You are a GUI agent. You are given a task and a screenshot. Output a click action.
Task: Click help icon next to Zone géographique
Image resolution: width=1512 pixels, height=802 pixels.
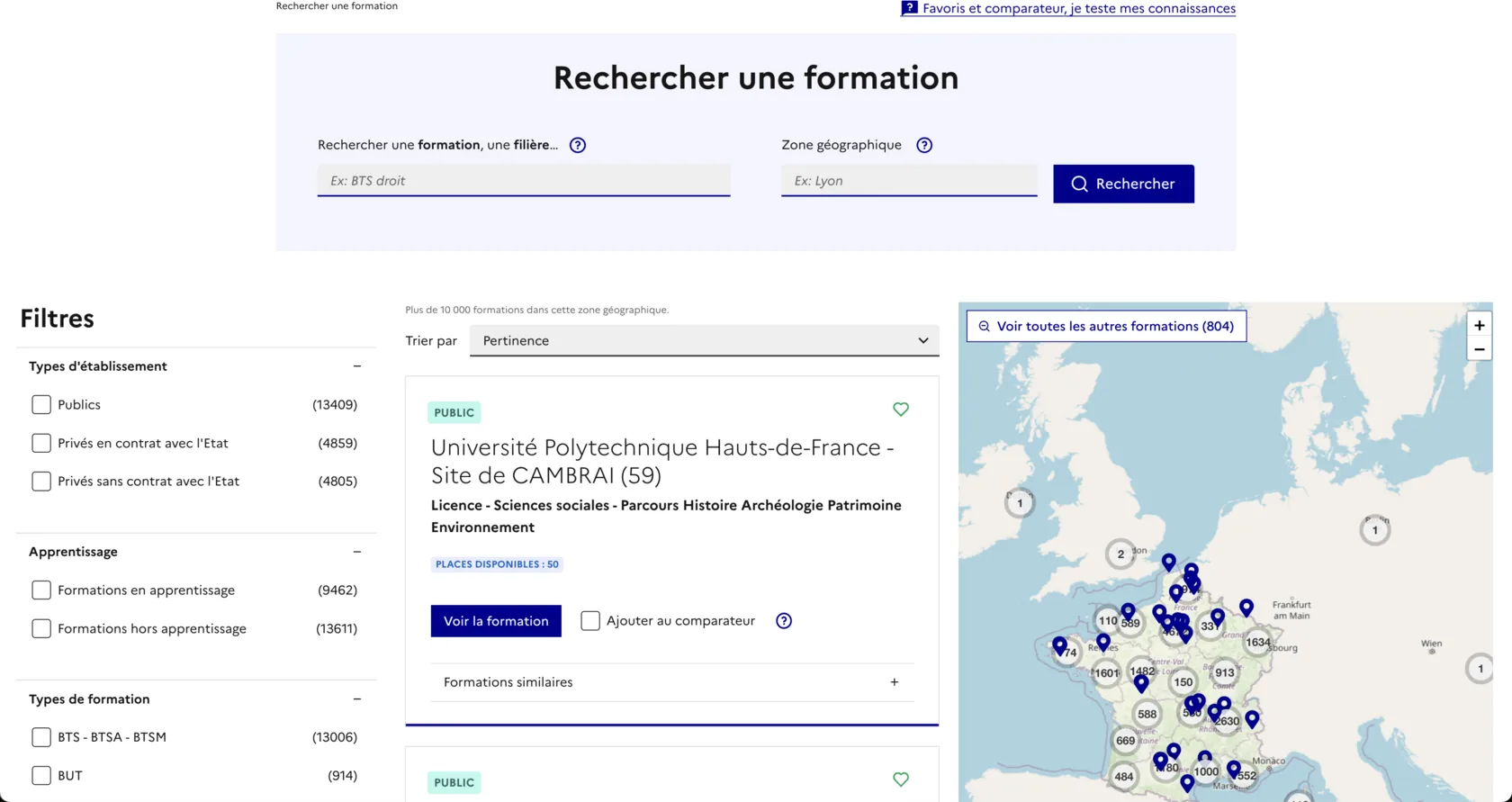(924, 145)
